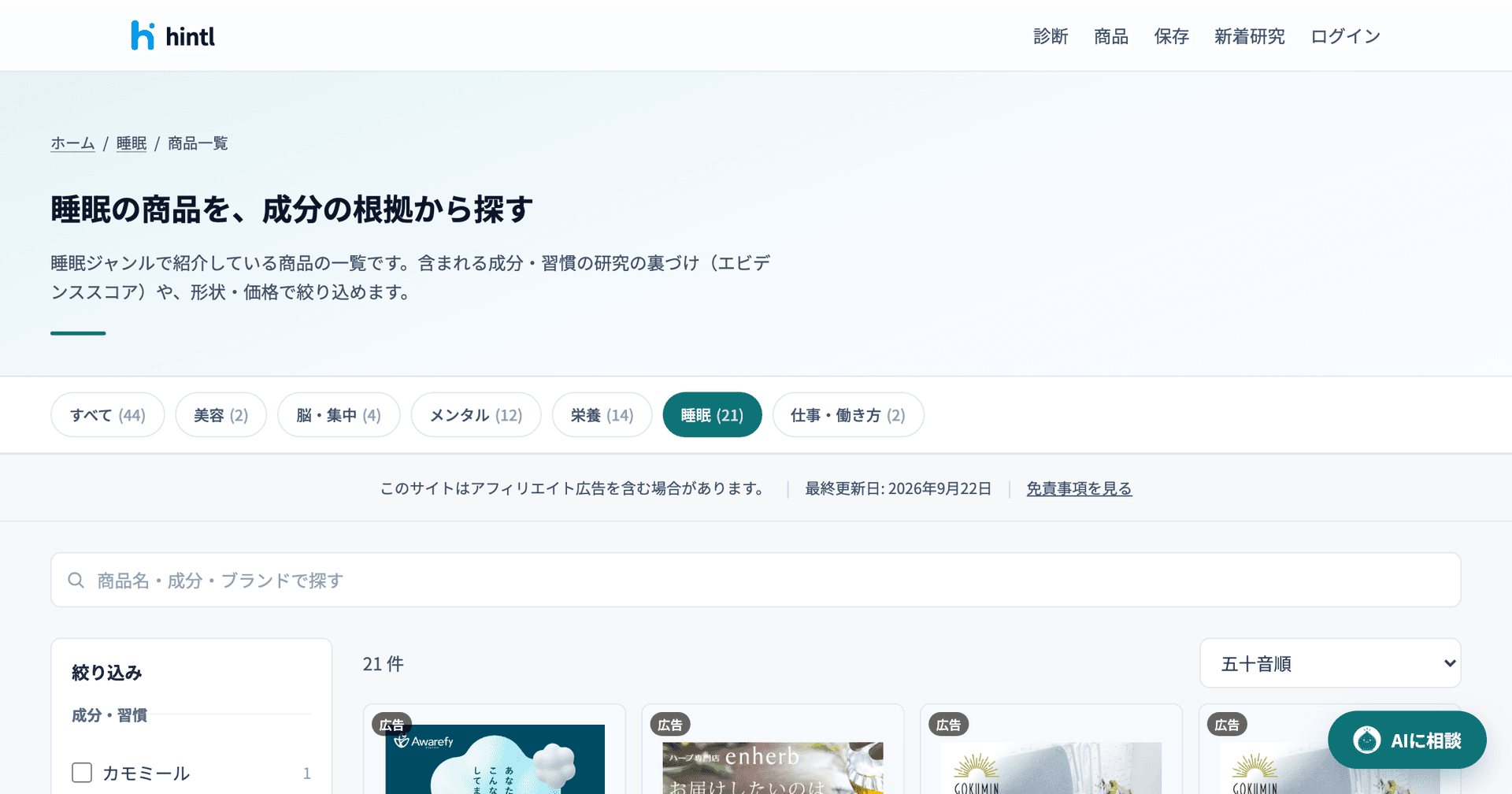1512x794 pixels.
Task: Click the 成分・習慣 filter section label
Action: click(109, 715)
